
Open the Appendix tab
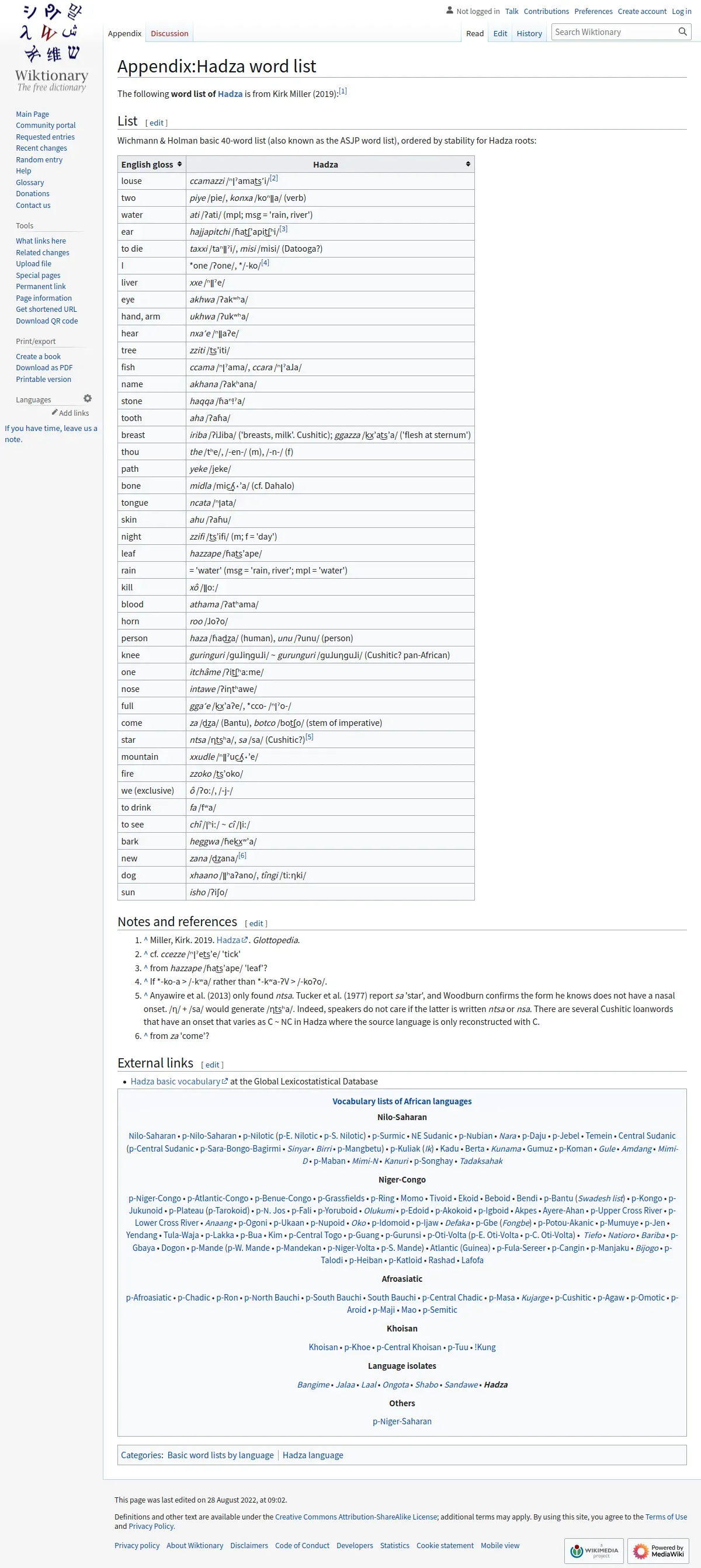[125, 33]
